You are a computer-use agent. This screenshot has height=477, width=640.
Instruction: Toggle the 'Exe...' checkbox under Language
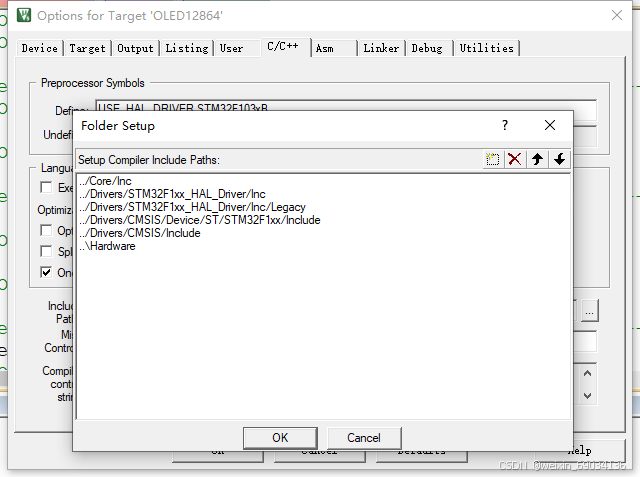pyautogui.click(x=46, y=187)
